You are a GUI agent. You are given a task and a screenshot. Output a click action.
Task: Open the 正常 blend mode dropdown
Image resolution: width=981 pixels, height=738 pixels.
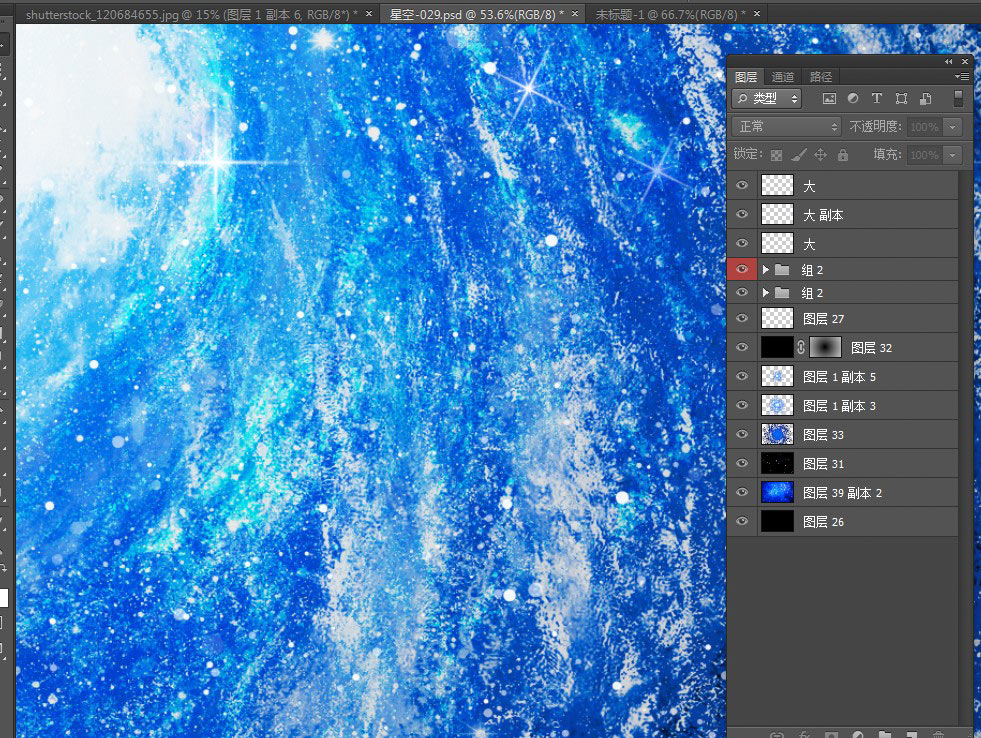click(786, 126)
